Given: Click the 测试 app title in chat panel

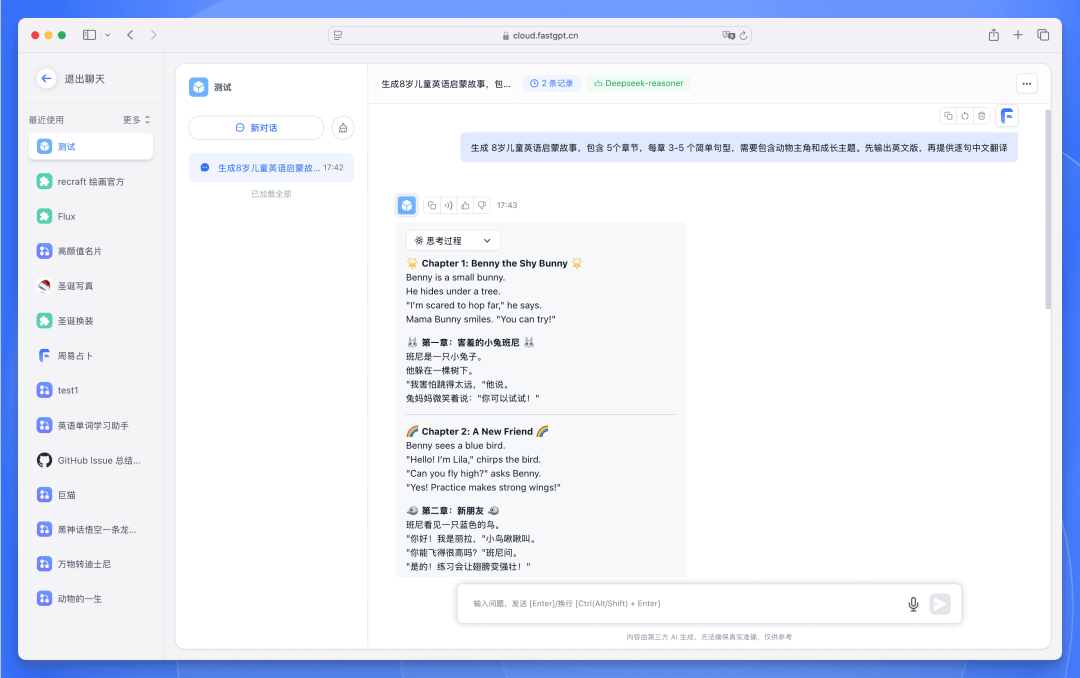Looking at the screenshot, I should [222, 88].
